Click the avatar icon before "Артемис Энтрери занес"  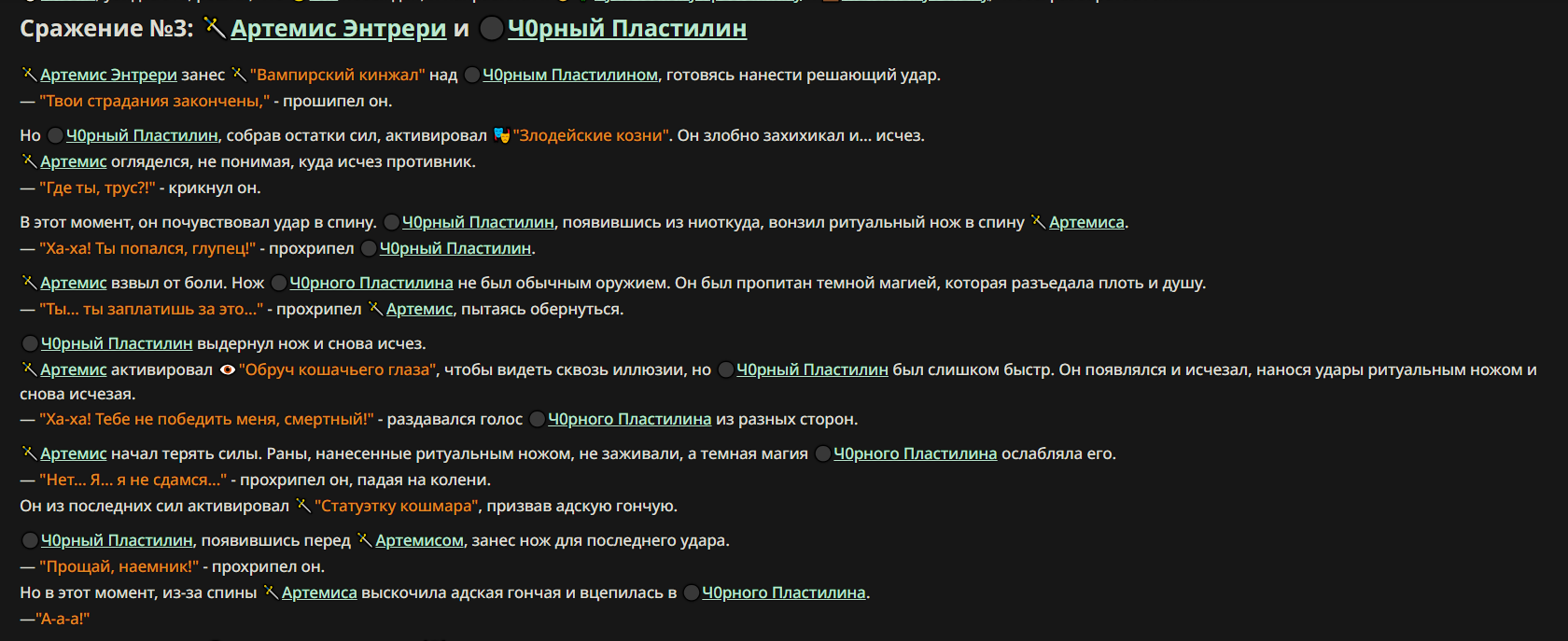pyautogui.click(x=29, y=75)
